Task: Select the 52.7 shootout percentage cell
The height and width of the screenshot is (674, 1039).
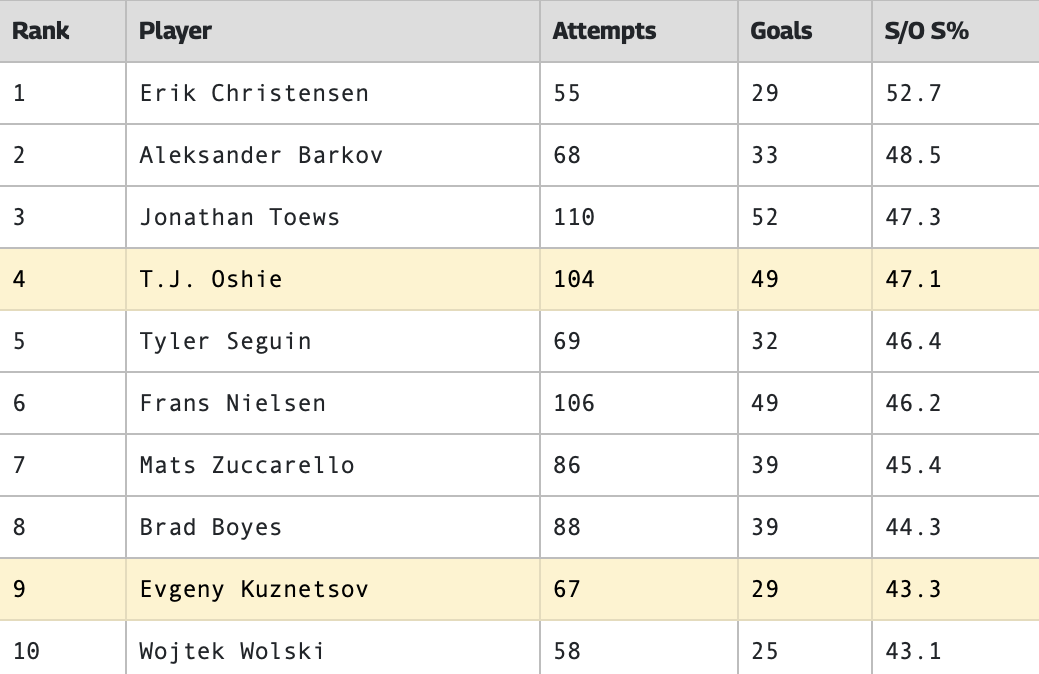Action: [913, 93]
